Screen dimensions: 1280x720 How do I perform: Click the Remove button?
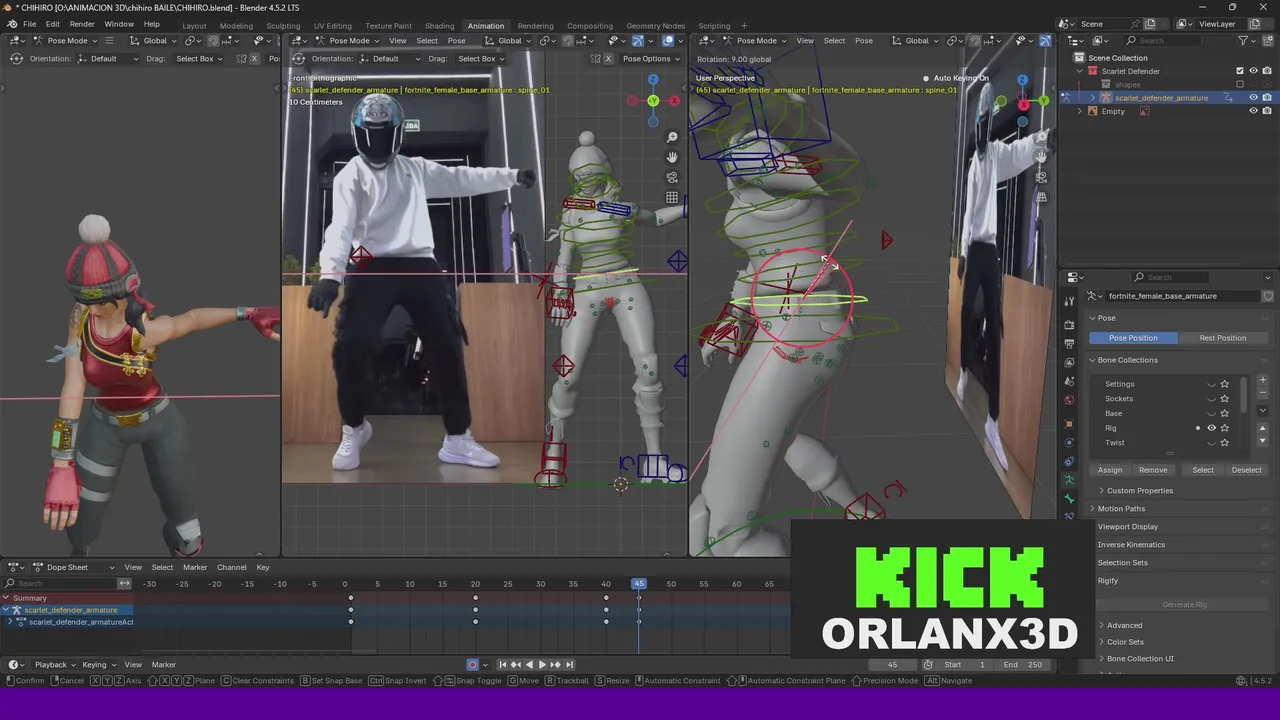tap(1153, 470)
